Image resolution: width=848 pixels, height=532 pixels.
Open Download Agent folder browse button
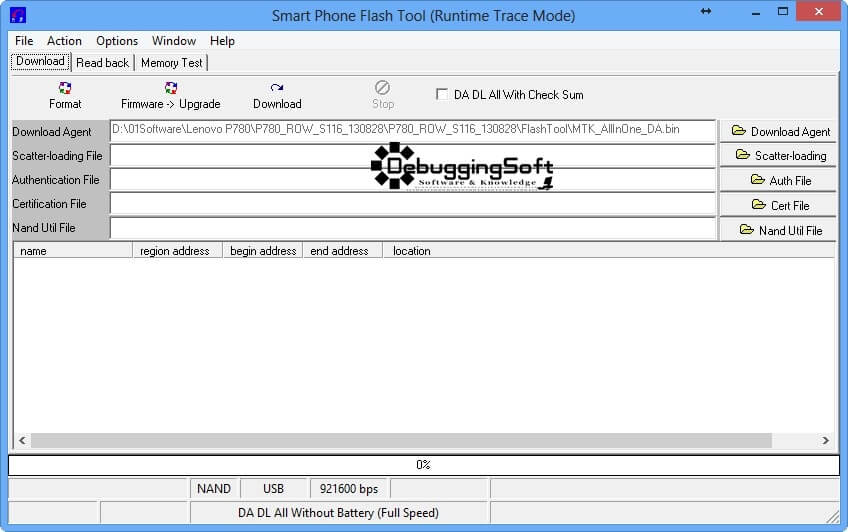click(779, 131)
